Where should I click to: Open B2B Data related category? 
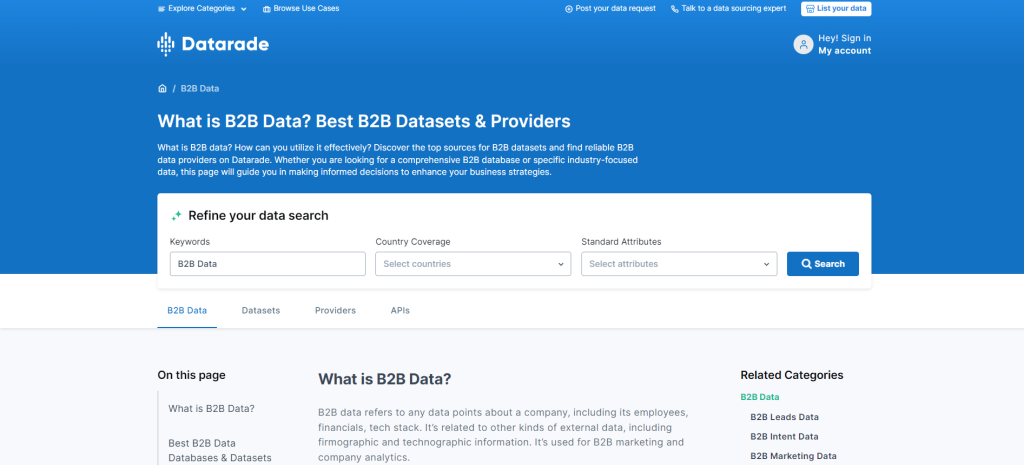tap(760, 396)
